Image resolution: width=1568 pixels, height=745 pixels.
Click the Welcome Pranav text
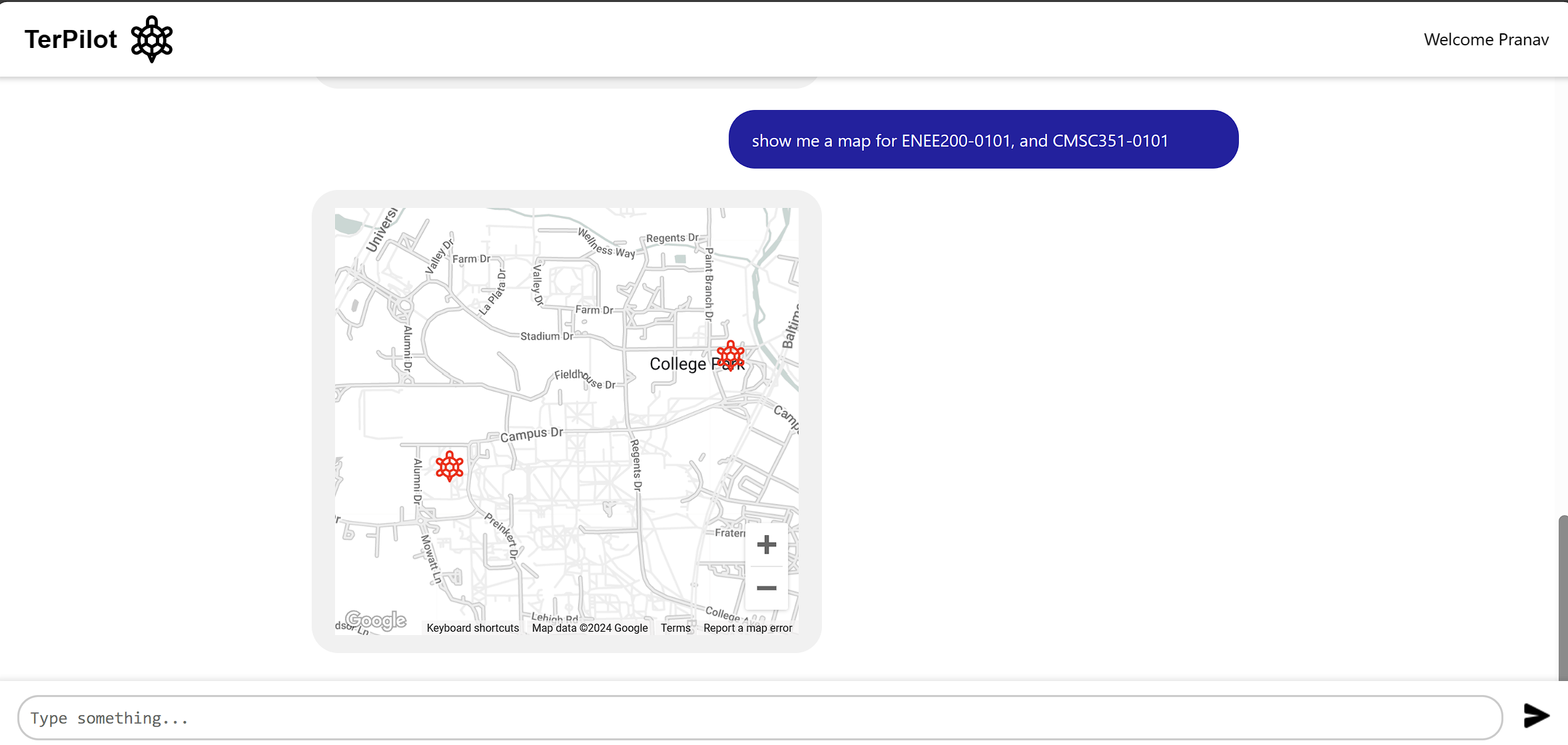[x=1485, y=40]
